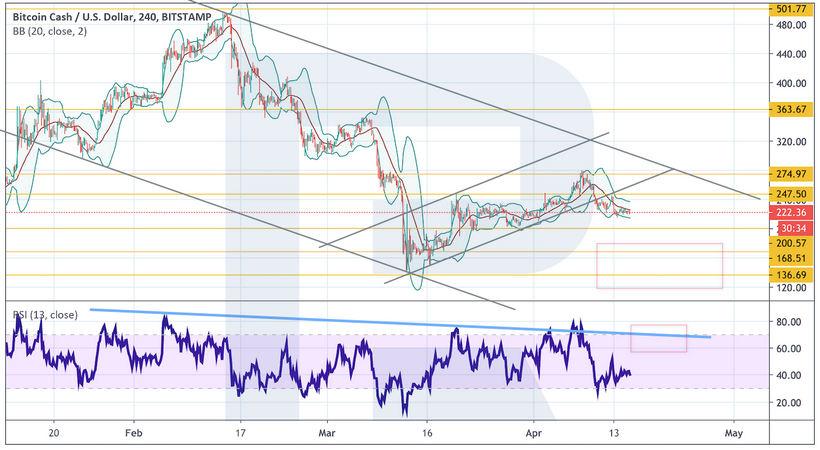
Task: Click the 501.77 price level label
Action: point(791,8)
